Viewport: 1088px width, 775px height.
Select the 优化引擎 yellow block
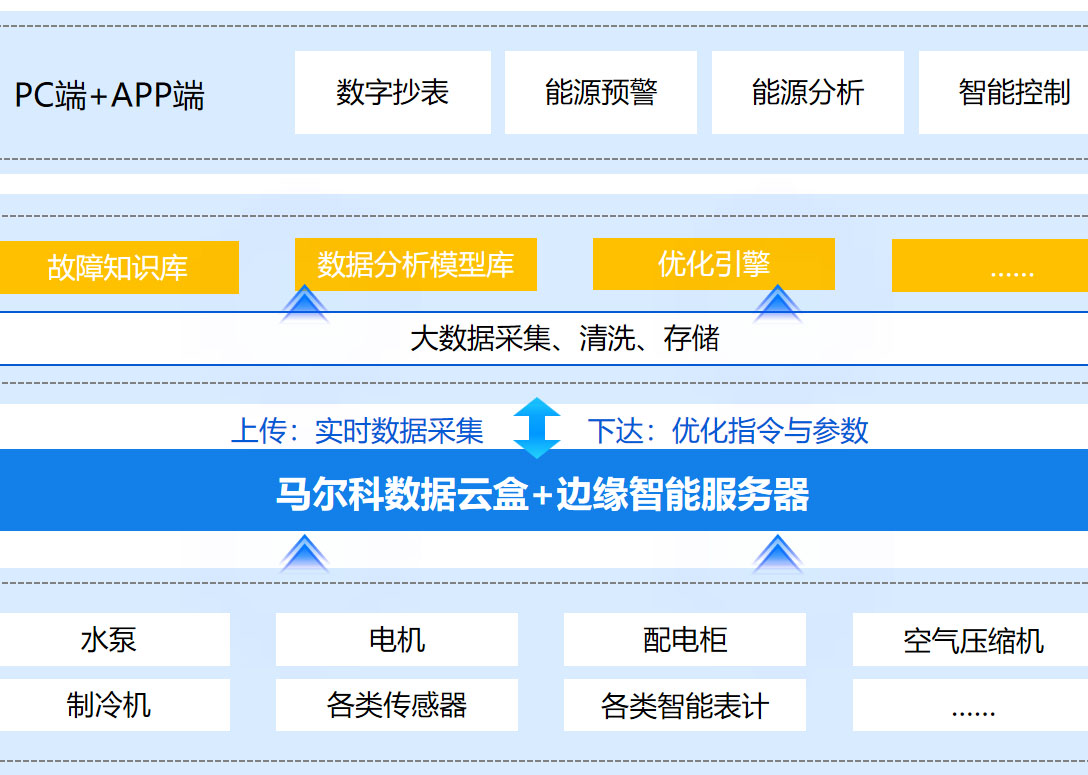pyautogui.click(x=714, y=264)
